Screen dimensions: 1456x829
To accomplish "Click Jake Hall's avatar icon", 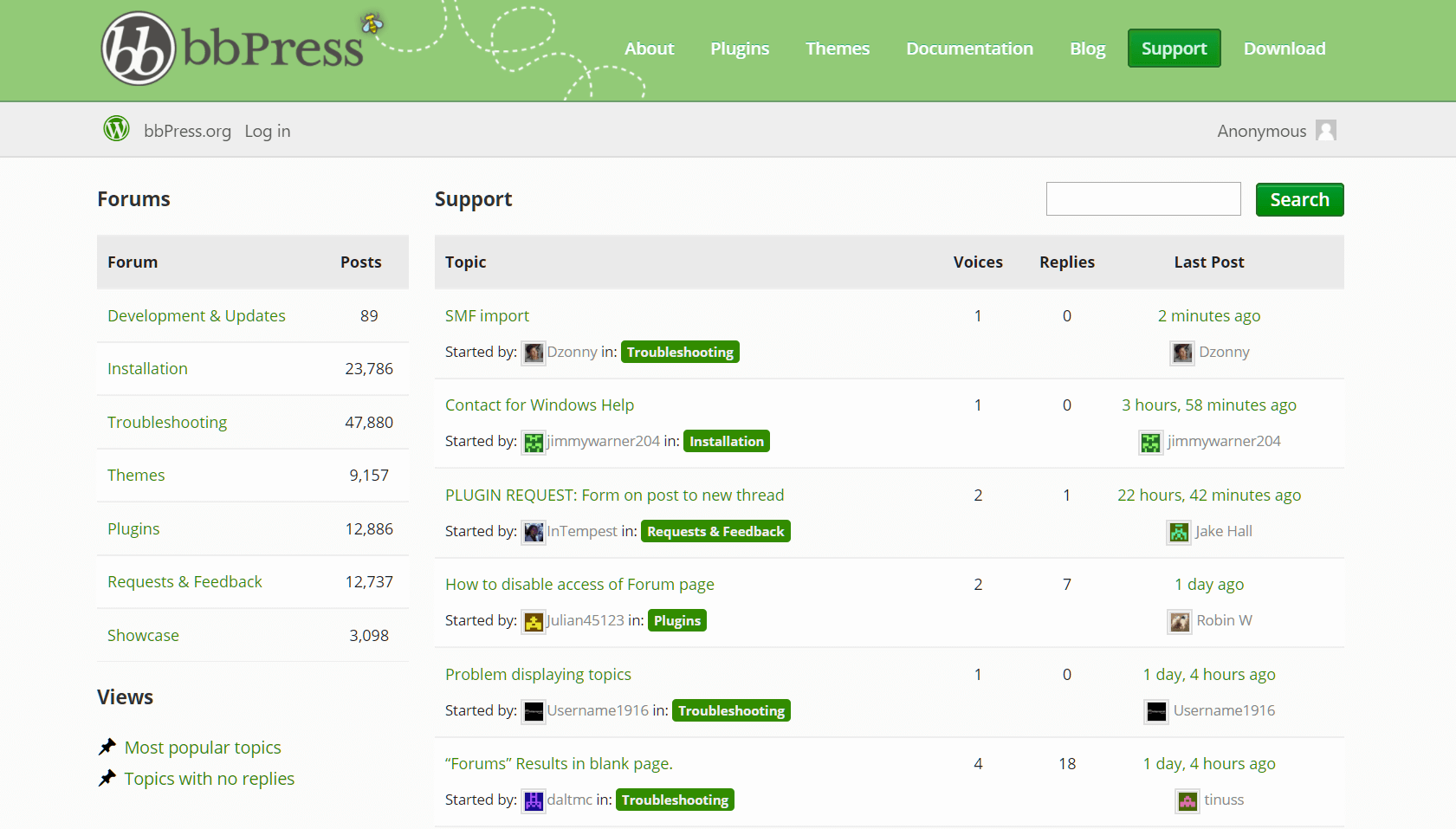I will click(1179, 532).
